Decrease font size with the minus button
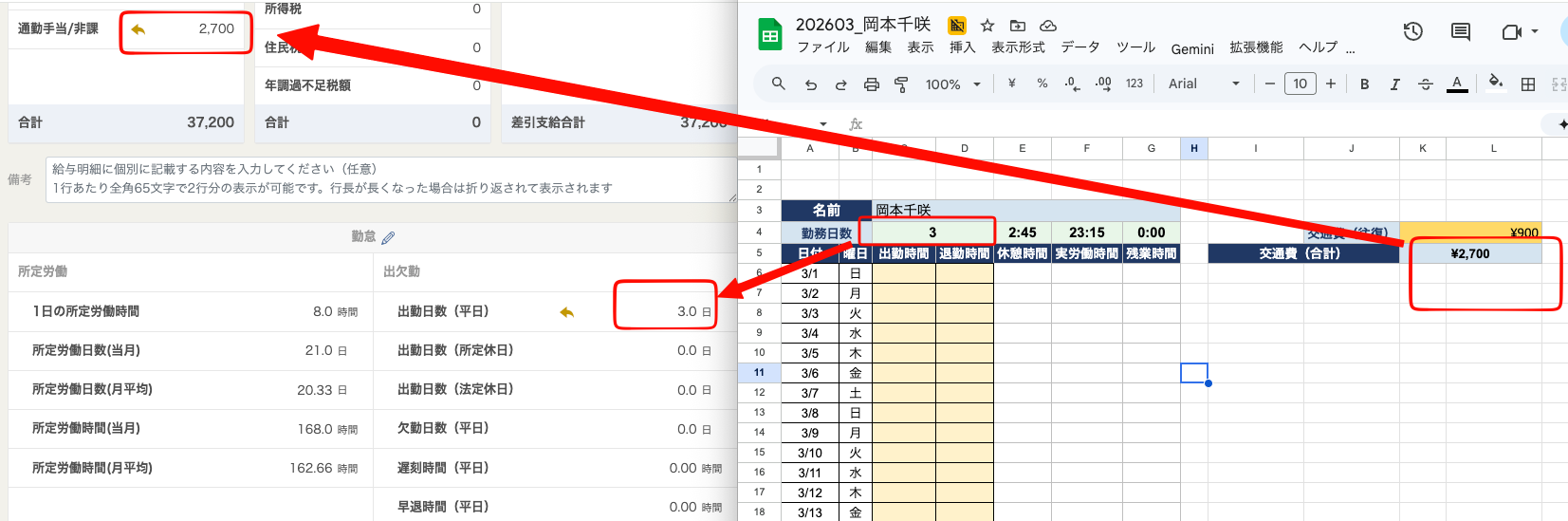Screen dimensions: 1568x521 (1270, 84)
